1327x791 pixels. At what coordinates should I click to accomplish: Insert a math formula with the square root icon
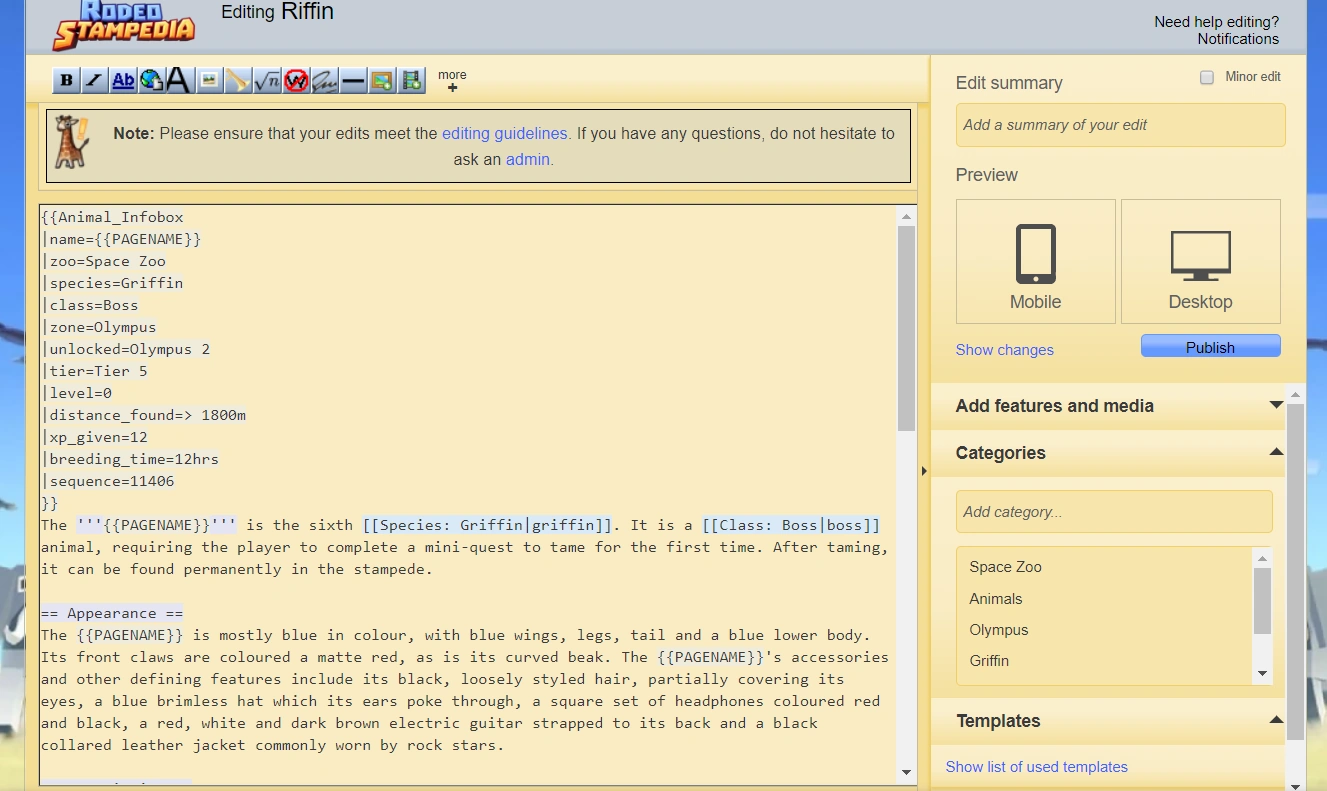click(267, 81)
